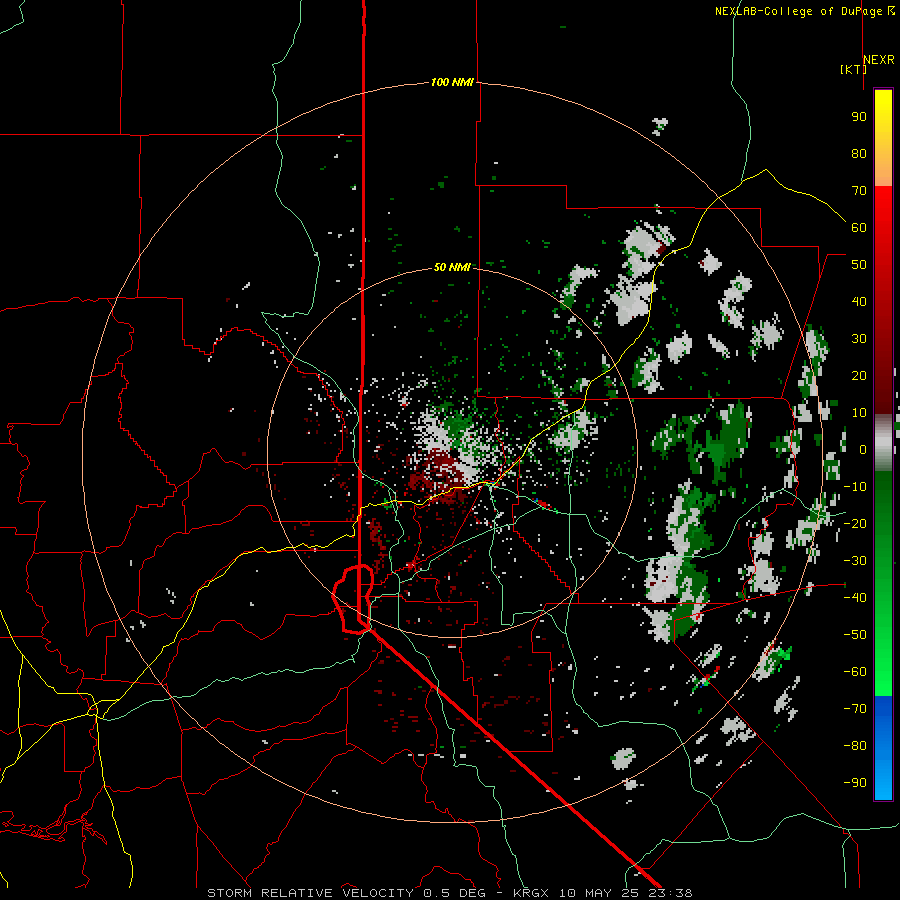This screenshot has height=900, width=900.
Task: Click the "50 NMI" range ring label
Action: (452, 267)
